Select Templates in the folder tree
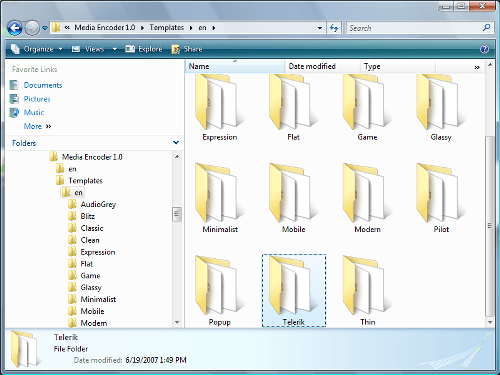 [x=86, y=181]
